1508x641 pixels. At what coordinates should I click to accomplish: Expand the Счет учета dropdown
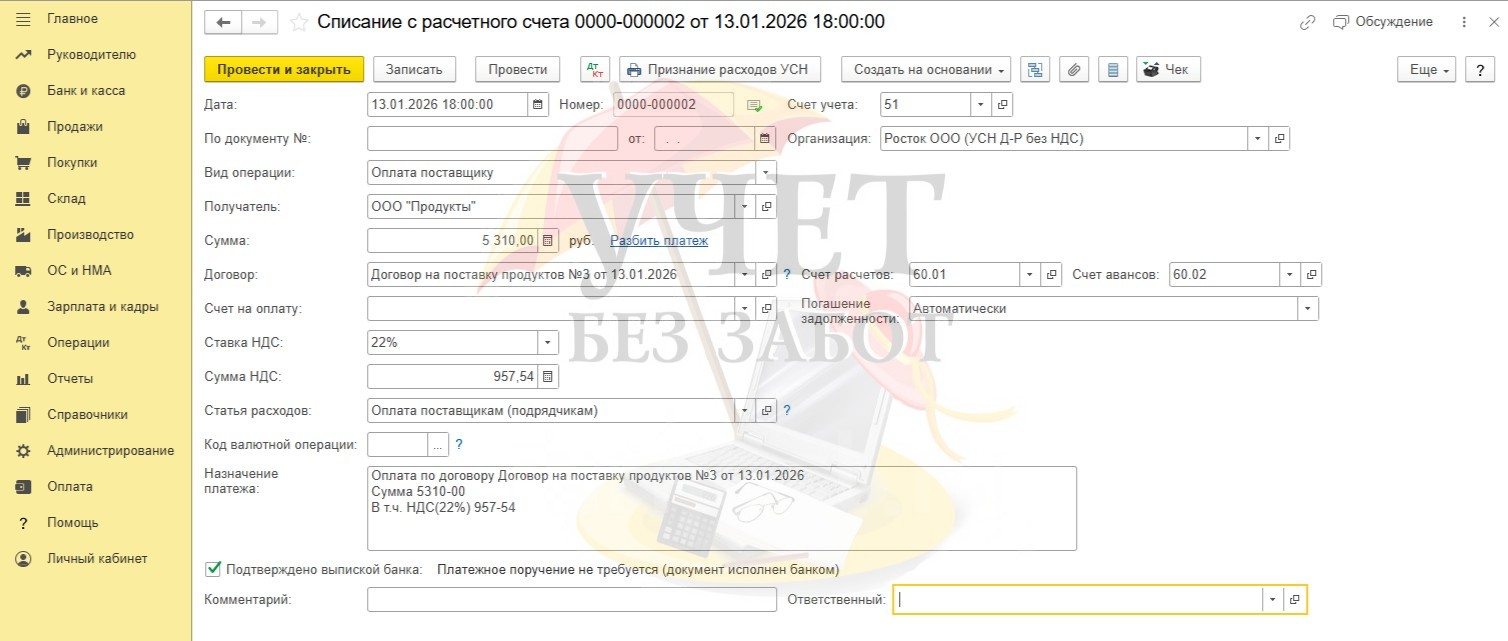click(981, 104)
